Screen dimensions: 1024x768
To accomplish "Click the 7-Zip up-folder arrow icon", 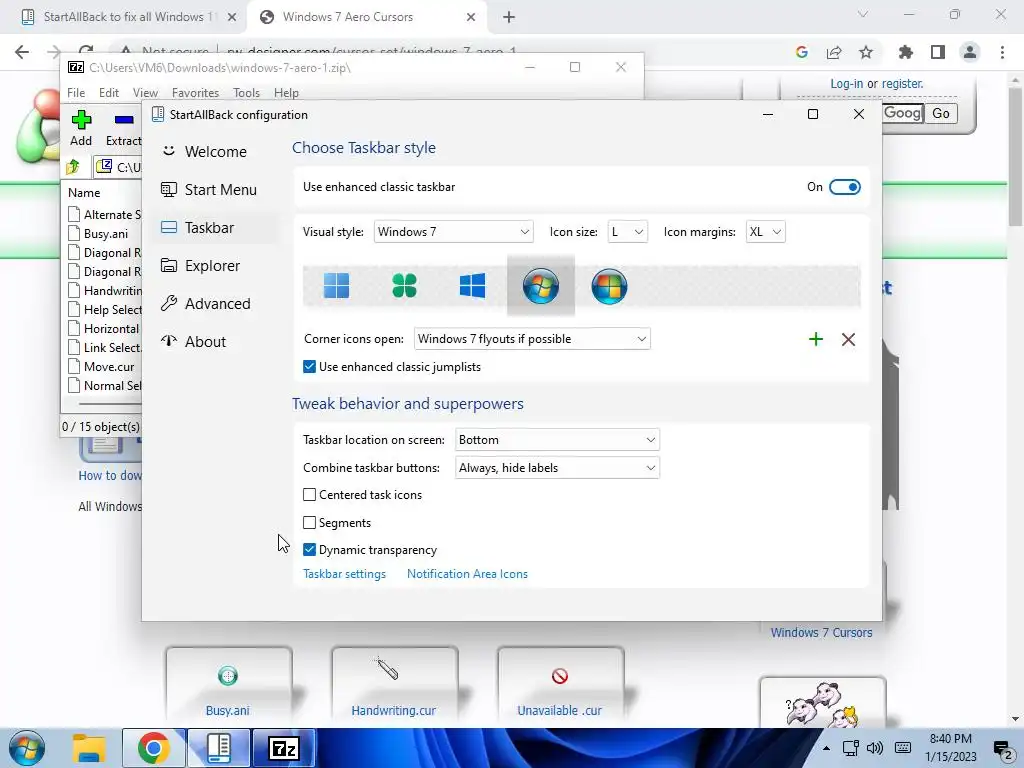I will 73,167.
